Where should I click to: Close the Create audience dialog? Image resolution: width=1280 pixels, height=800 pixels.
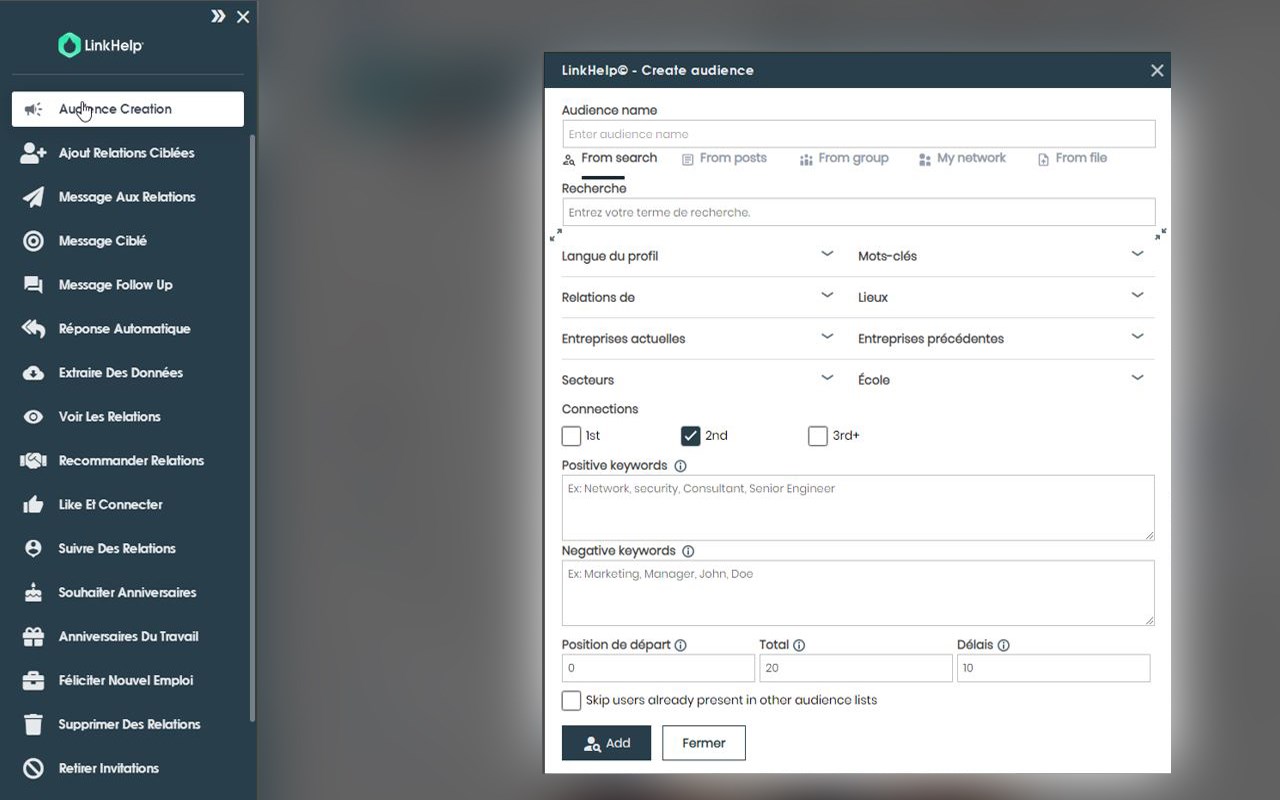[1157, 70]
